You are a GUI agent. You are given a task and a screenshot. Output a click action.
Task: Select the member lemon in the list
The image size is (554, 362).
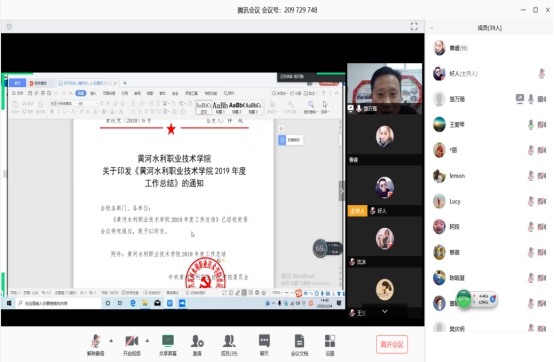click(x=489, y=176)
